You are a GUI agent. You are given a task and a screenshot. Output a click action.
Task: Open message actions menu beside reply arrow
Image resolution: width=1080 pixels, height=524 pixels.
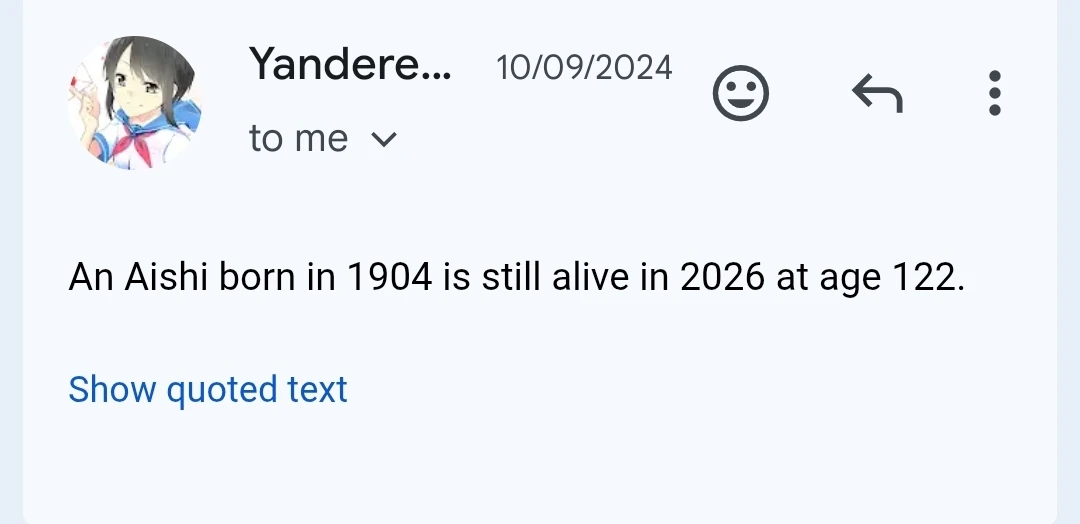click(994, 93)
